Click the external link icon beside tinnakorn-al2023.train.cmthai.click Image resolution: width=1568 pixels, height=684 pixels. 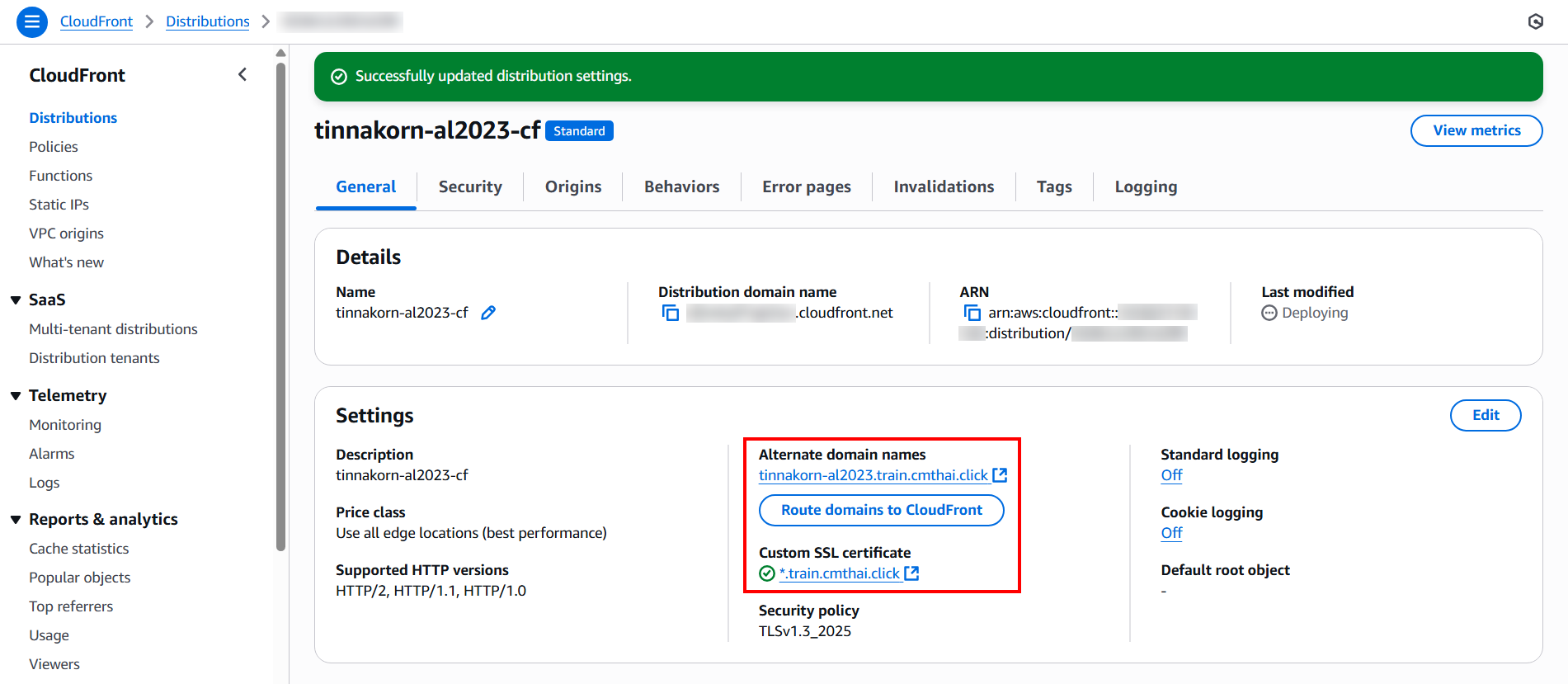click(x=1000, y=475)
